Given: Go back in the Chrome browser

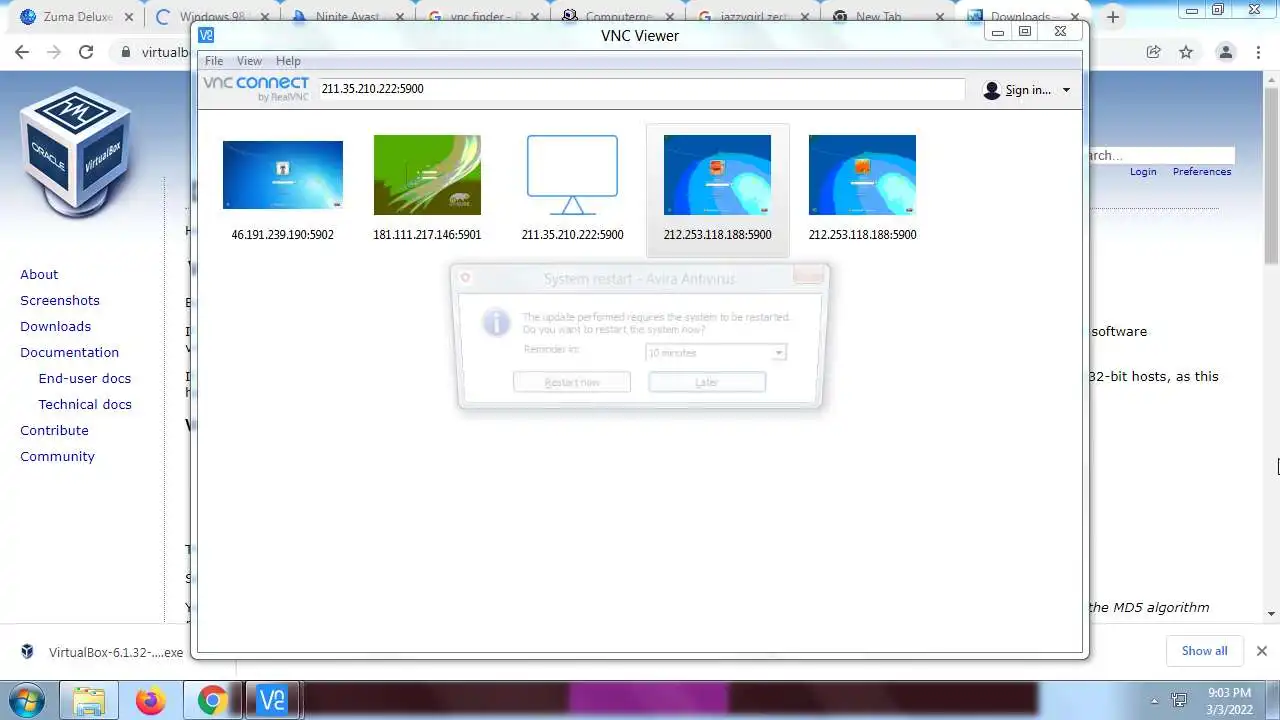Looking at the screenshot, I should click(x=22, y=52).
